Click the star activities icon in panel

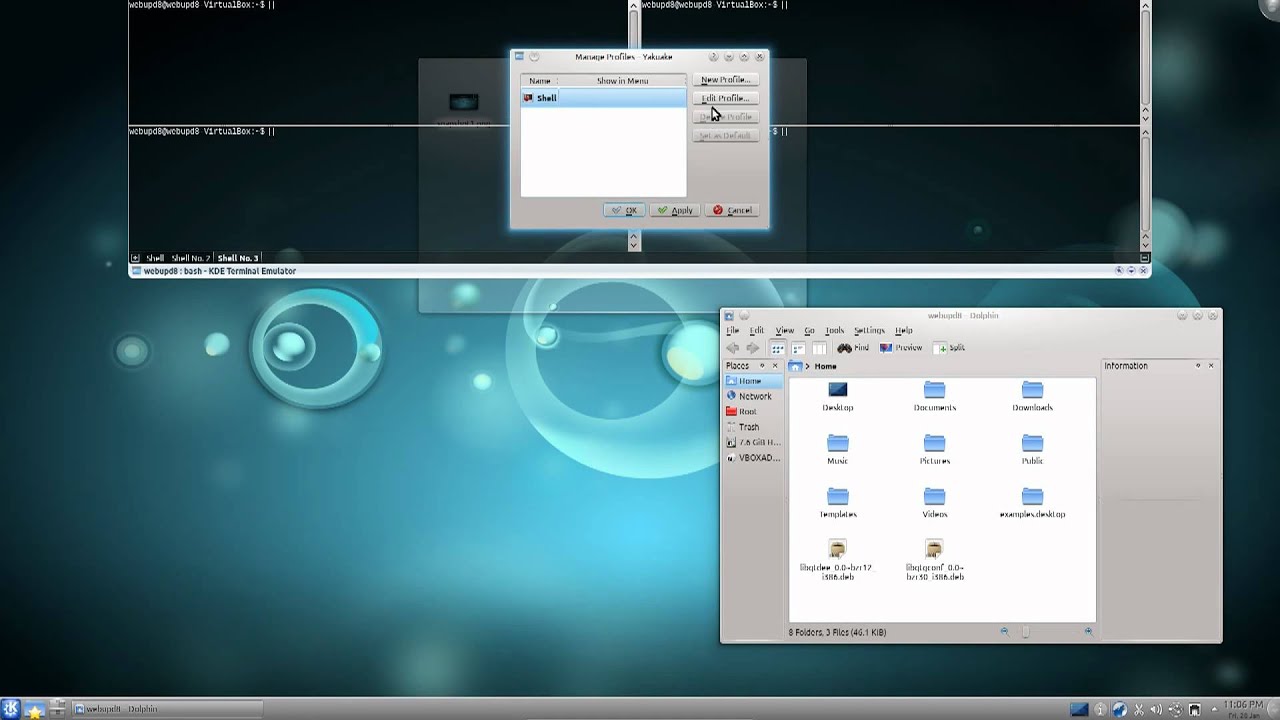35,710
